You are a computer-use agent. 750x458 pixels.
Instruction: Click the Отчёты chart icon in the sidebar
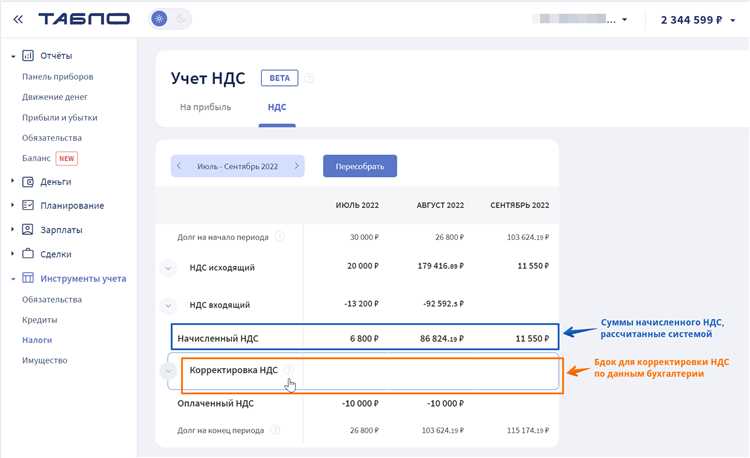[x=29, y=56]
